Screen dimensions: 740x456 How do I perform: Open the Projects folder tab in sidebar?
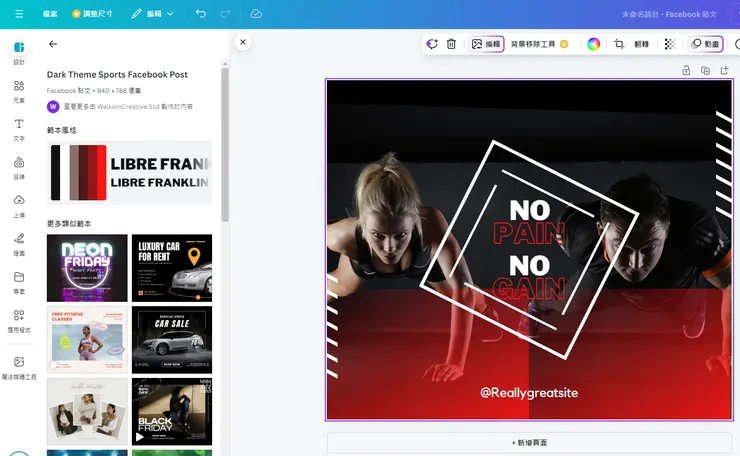[x=19, y=283]
